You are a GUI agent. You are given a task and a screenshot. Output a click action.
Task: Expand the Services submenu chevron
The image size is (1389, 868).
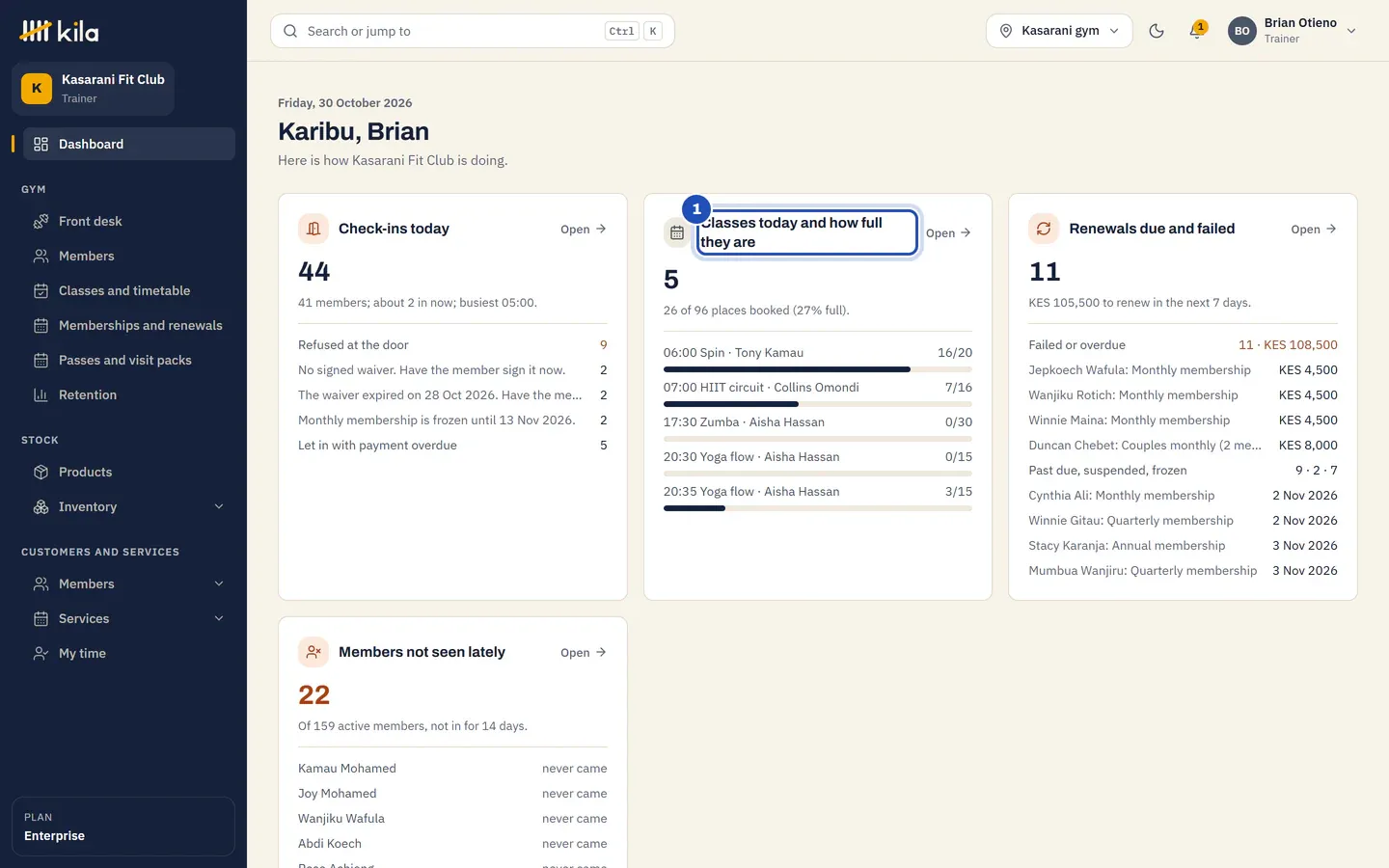[219, 618]
